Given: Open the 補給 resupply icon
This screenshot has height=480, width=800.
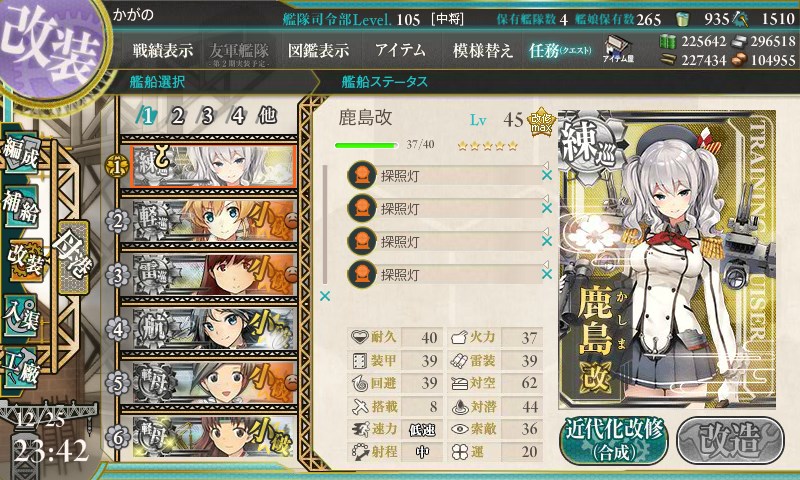Looking at the screenshot, I should (20, 206).
